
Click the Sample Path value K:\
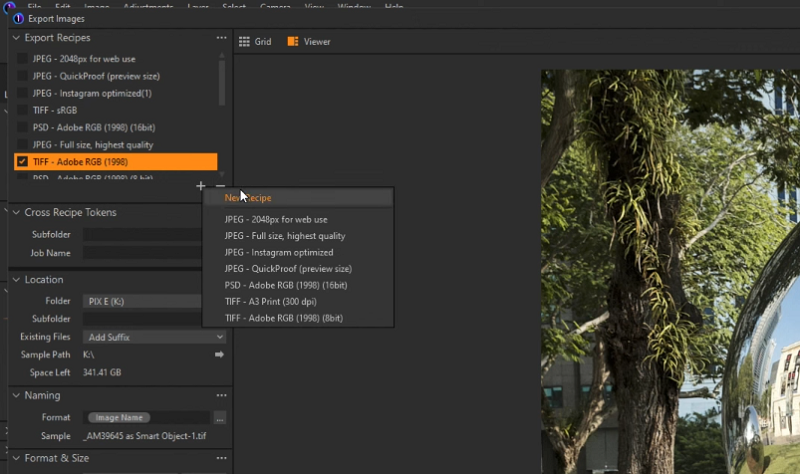tap(89, 355)
